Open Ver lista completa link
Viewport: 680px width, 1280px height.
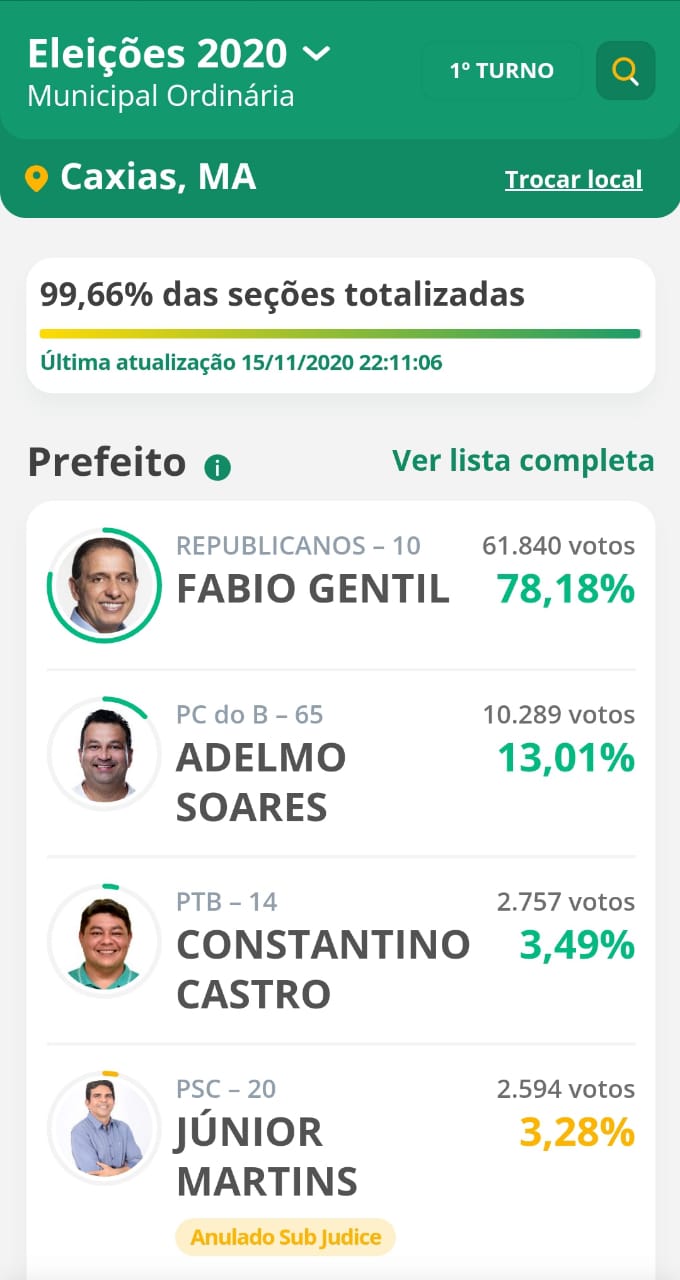tap(523, 461)
